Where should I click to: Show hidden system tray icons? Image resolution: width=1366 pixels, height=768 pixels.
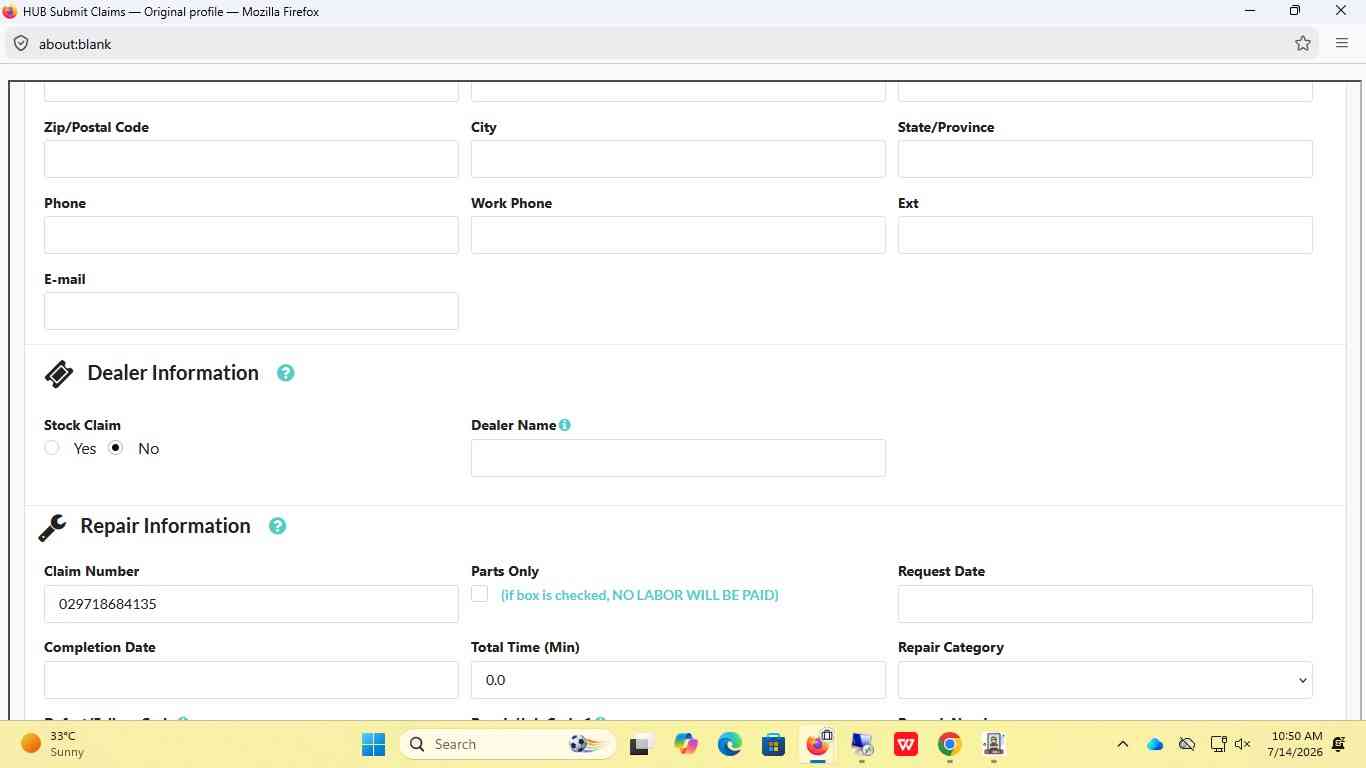1122,744
